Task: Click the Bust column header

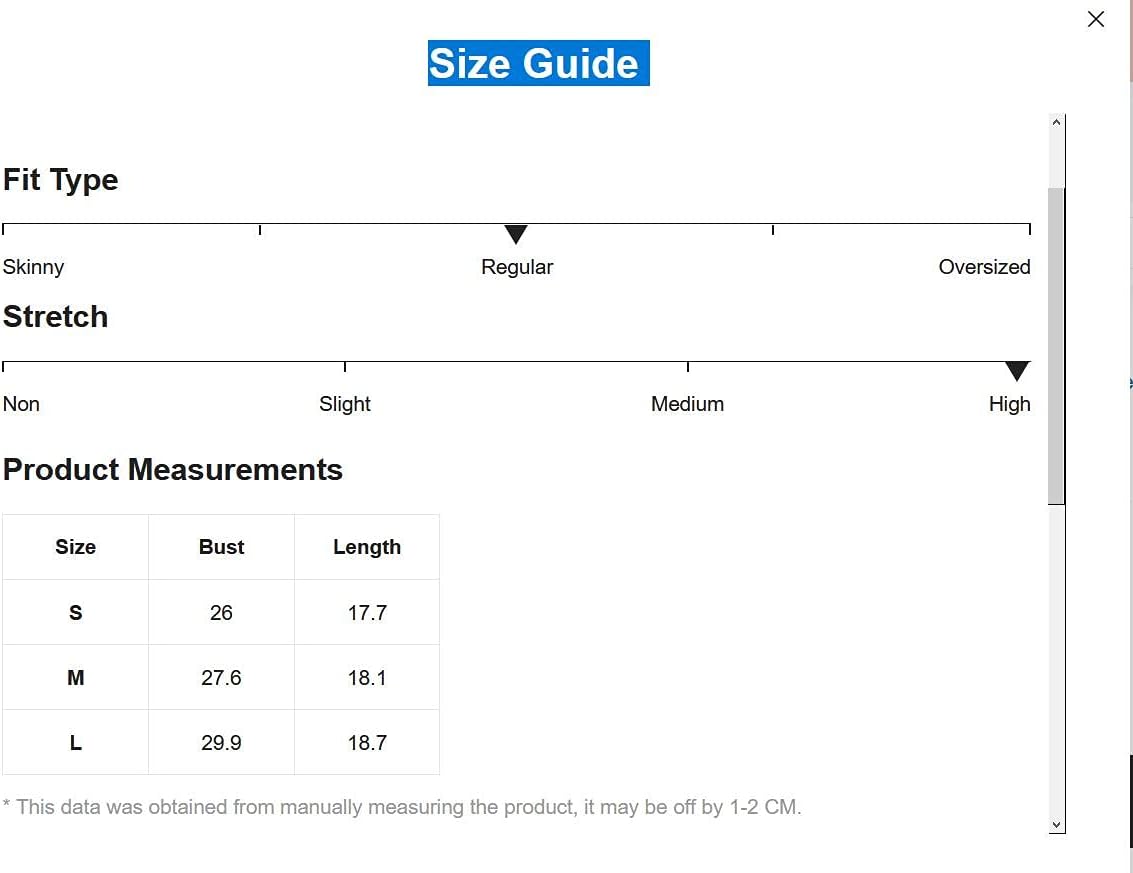Action: tap(221, 547)
